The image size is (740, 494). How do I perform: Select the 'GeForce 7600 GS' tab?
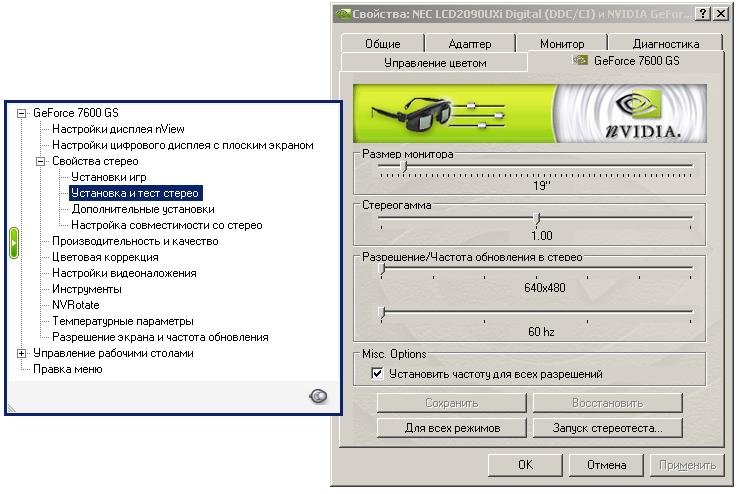coord(626,61)
